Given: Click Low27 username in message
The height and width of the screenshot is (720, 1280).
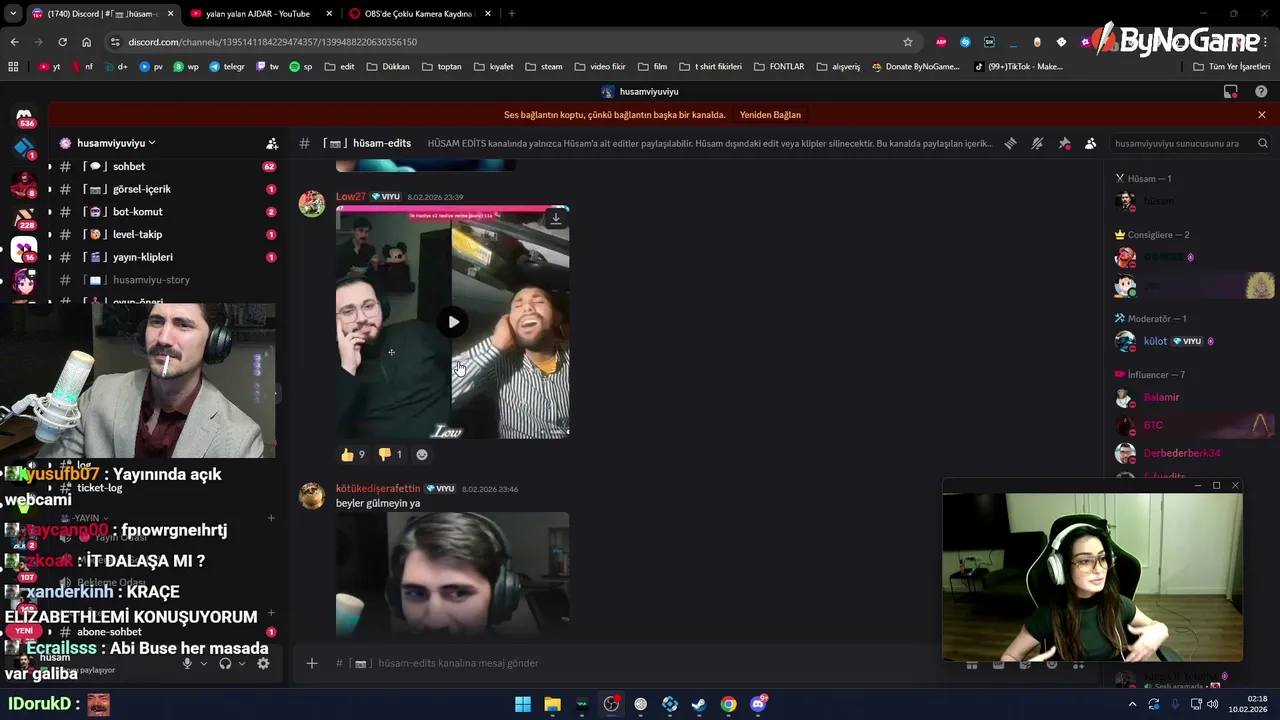Looking at the screenshot, I should (x=350, y=197).
